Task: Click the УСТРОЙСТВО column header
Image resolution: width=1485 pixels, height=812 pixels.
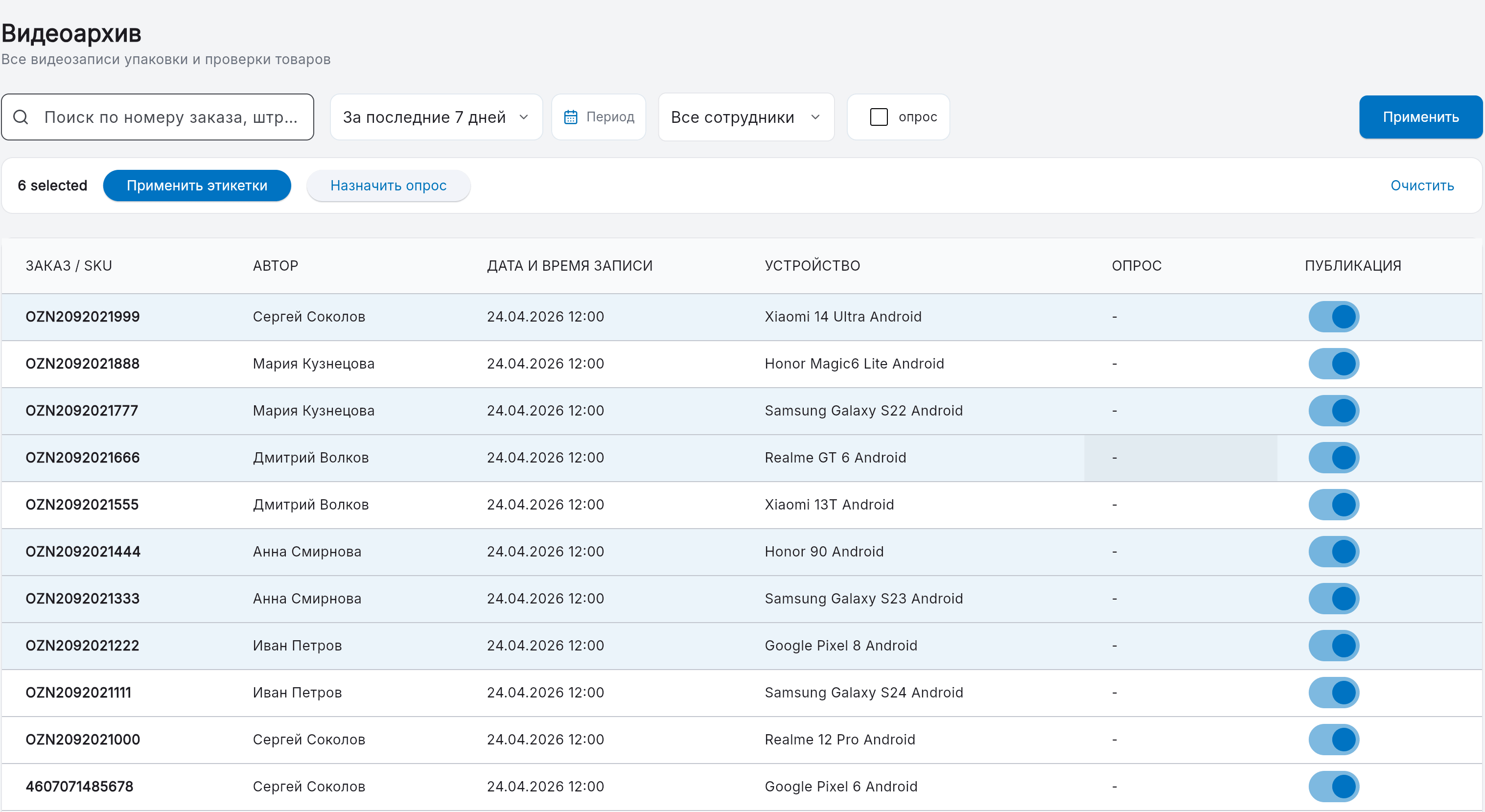Action: (x=812, y=266)
